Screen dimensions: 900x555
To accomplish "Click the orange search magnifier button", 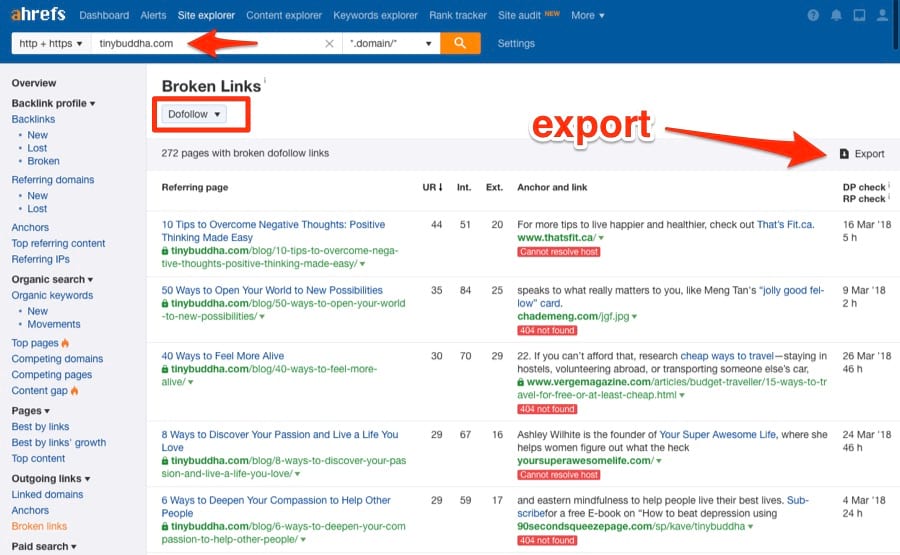I will [x=460, y=43].
